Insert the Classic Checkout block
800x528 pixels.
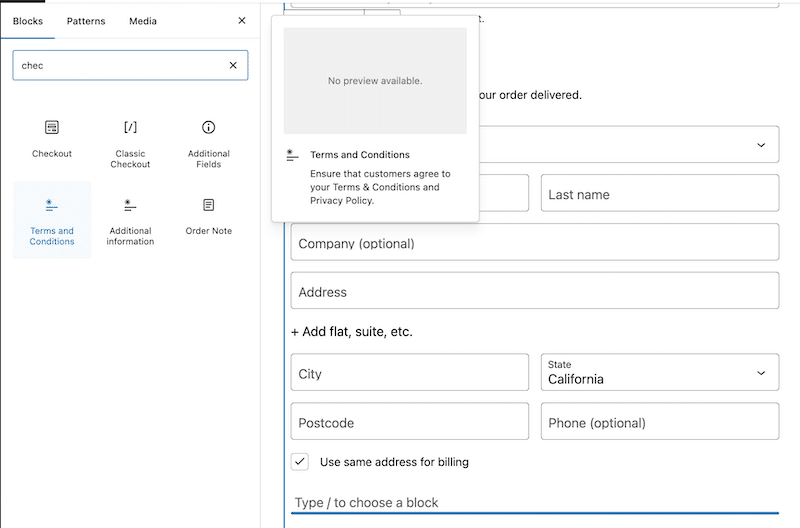pyautogui.click(x=130, y=141)
